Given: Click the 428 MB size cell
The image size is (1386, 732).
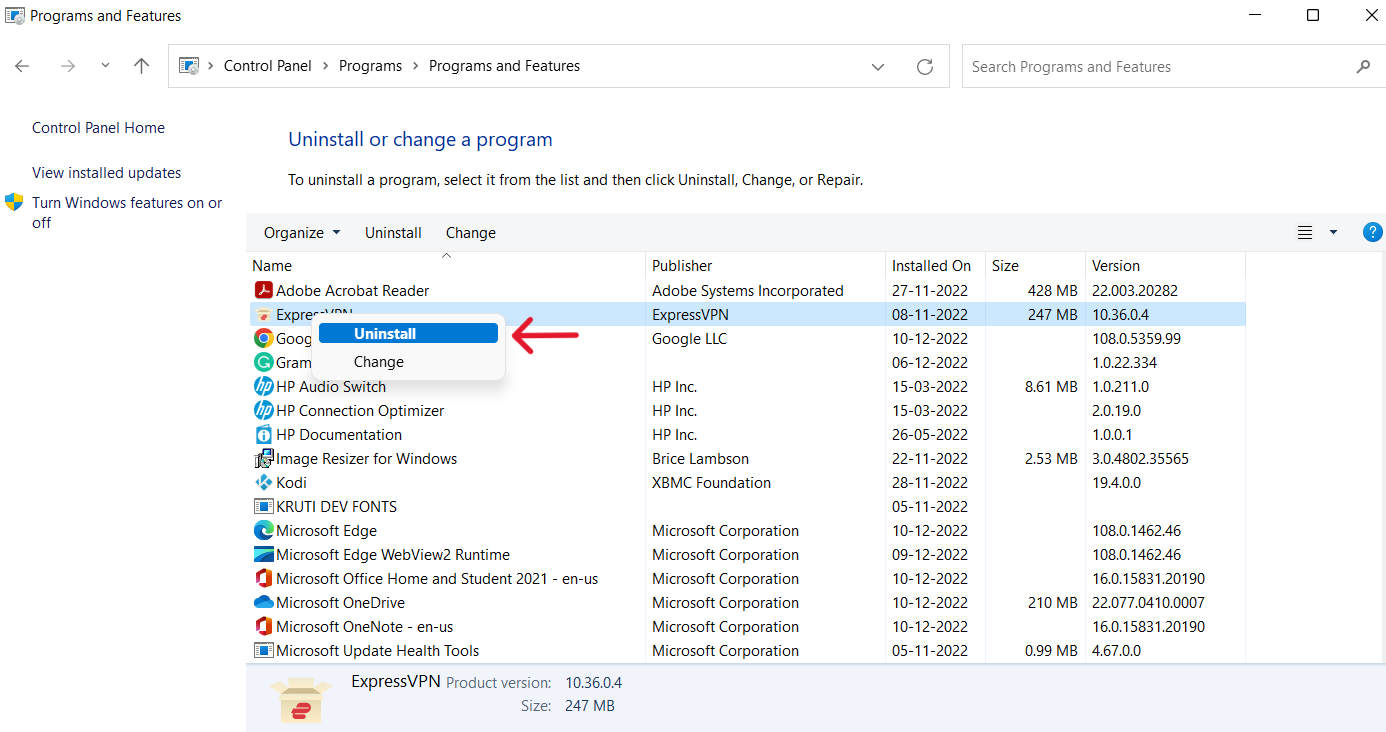Looking at the screenshot, I should (1053, 291).
